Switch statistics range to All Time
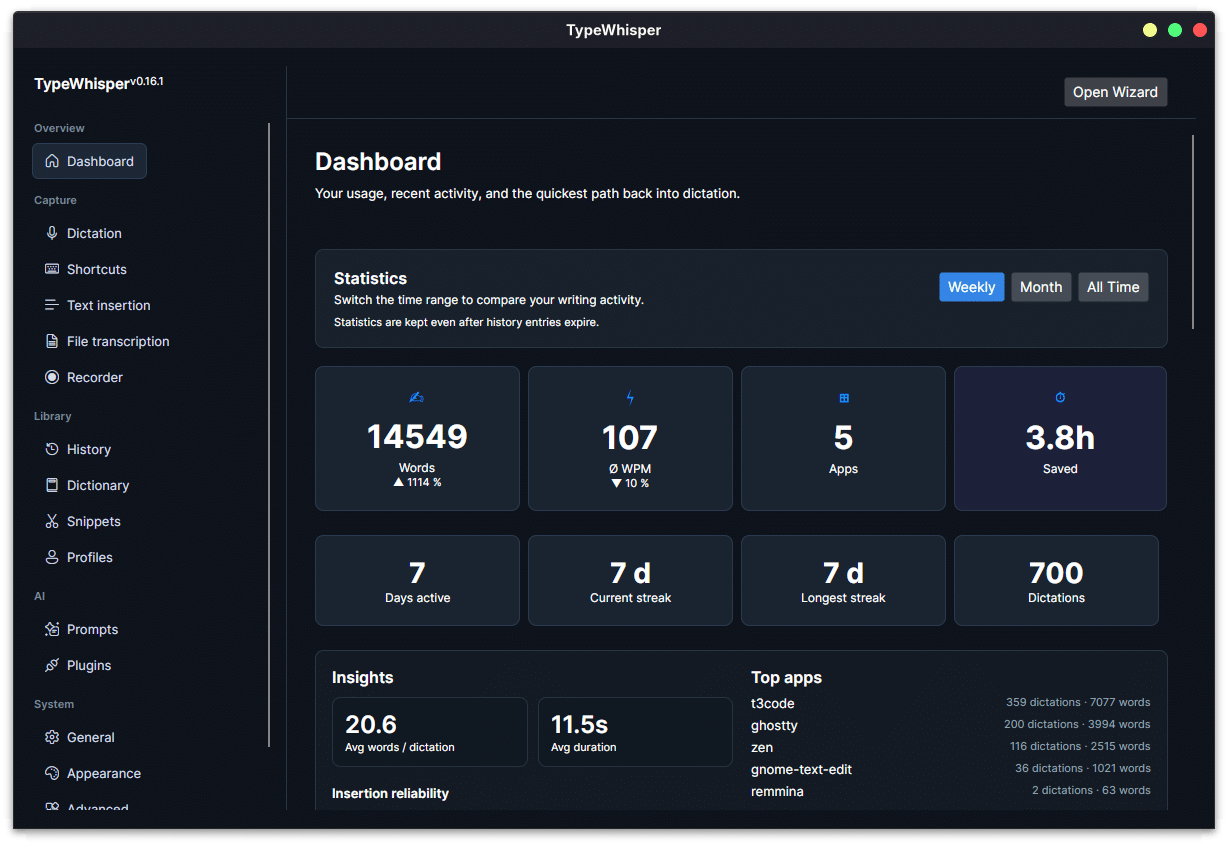The width and height of the screenshot is (1228, 845). coord(1113,287)
